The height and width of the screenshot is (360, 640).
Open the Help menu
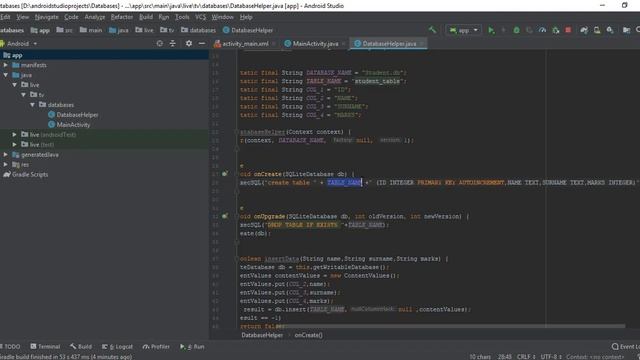(x=246, y=17)
